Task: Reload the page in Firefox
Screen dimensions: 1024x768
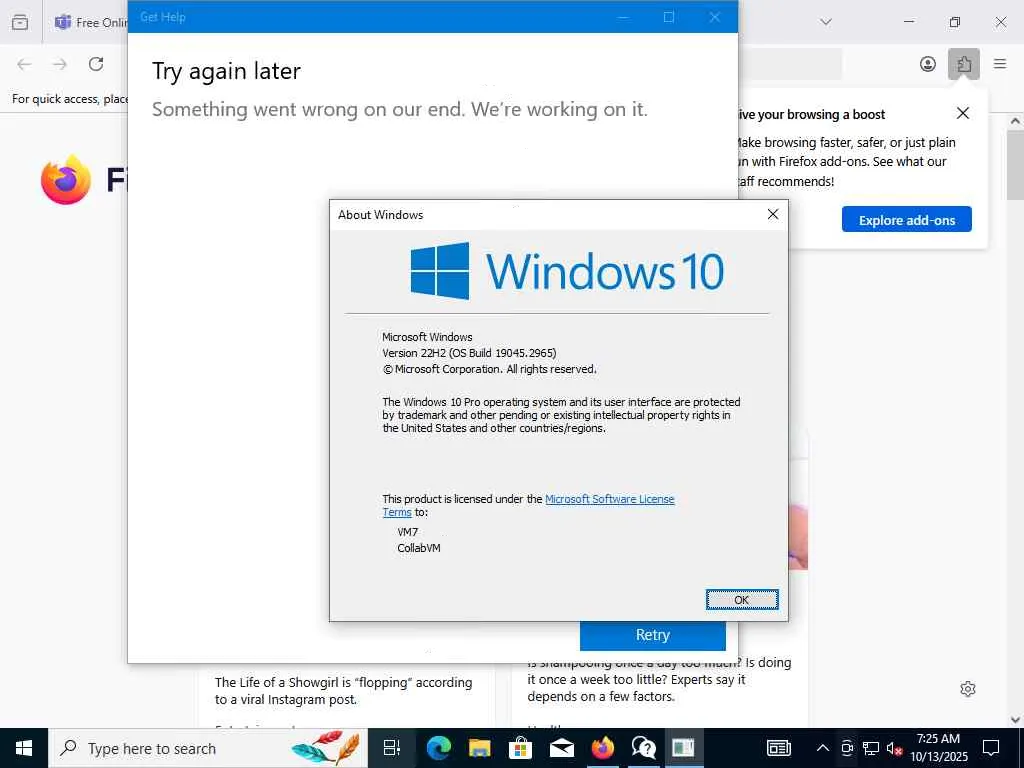Action: click(96, 64)
